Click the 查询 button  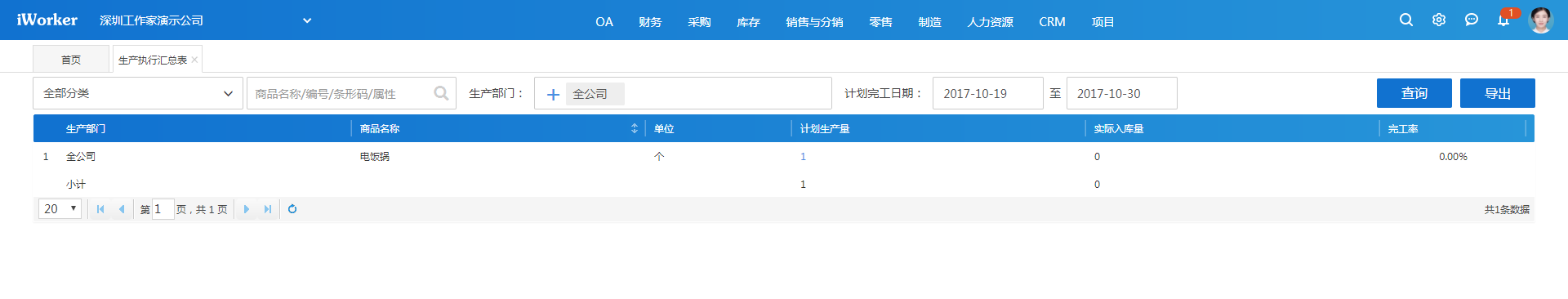point(1414,93)
